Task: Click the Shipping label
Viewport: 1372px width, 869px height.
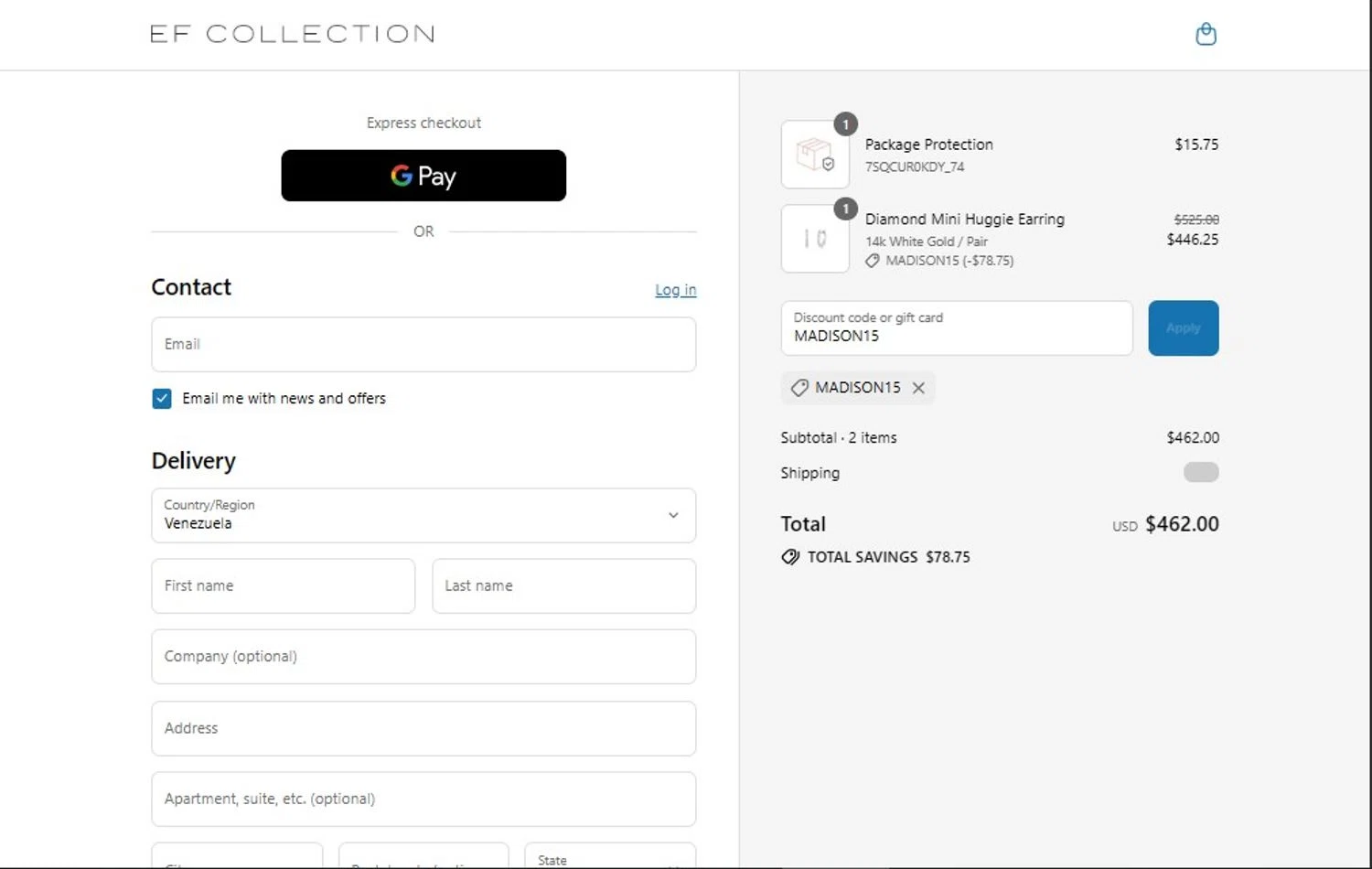Action: (809, 473)
